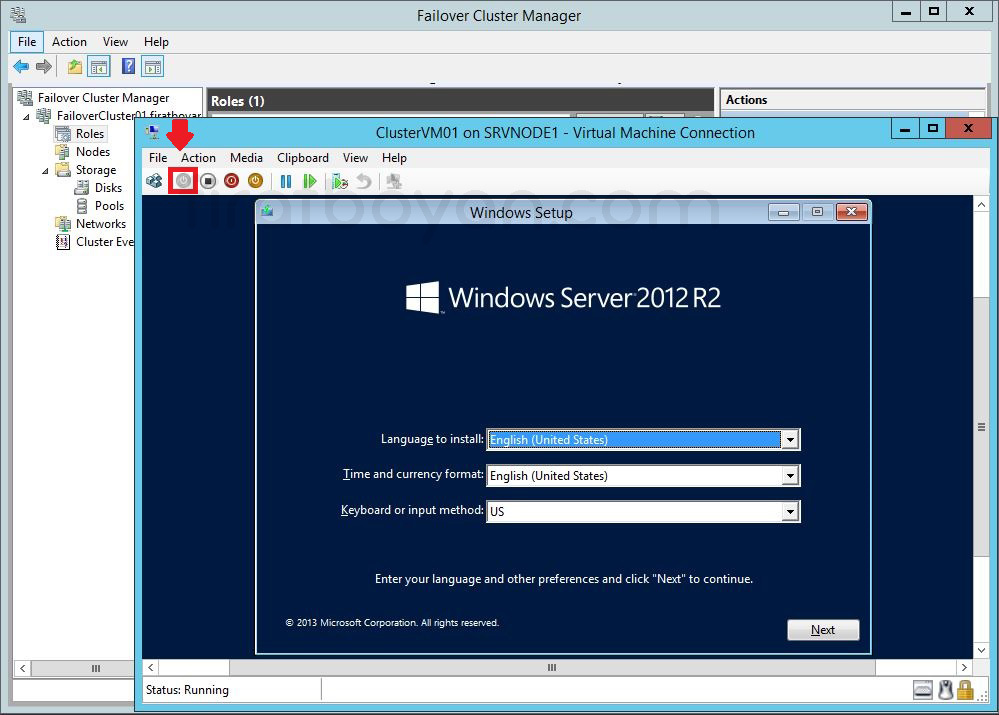Click the VM Connection window title icon
Screen dimensions: 999x715
(x=153, y=133)
